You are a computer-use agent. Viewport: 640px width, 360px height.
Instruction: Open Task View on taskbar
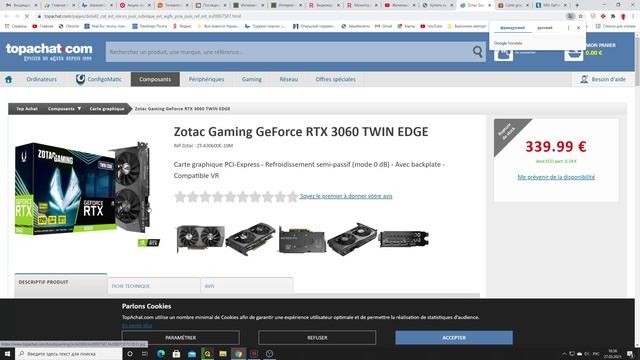coord(145,353)
